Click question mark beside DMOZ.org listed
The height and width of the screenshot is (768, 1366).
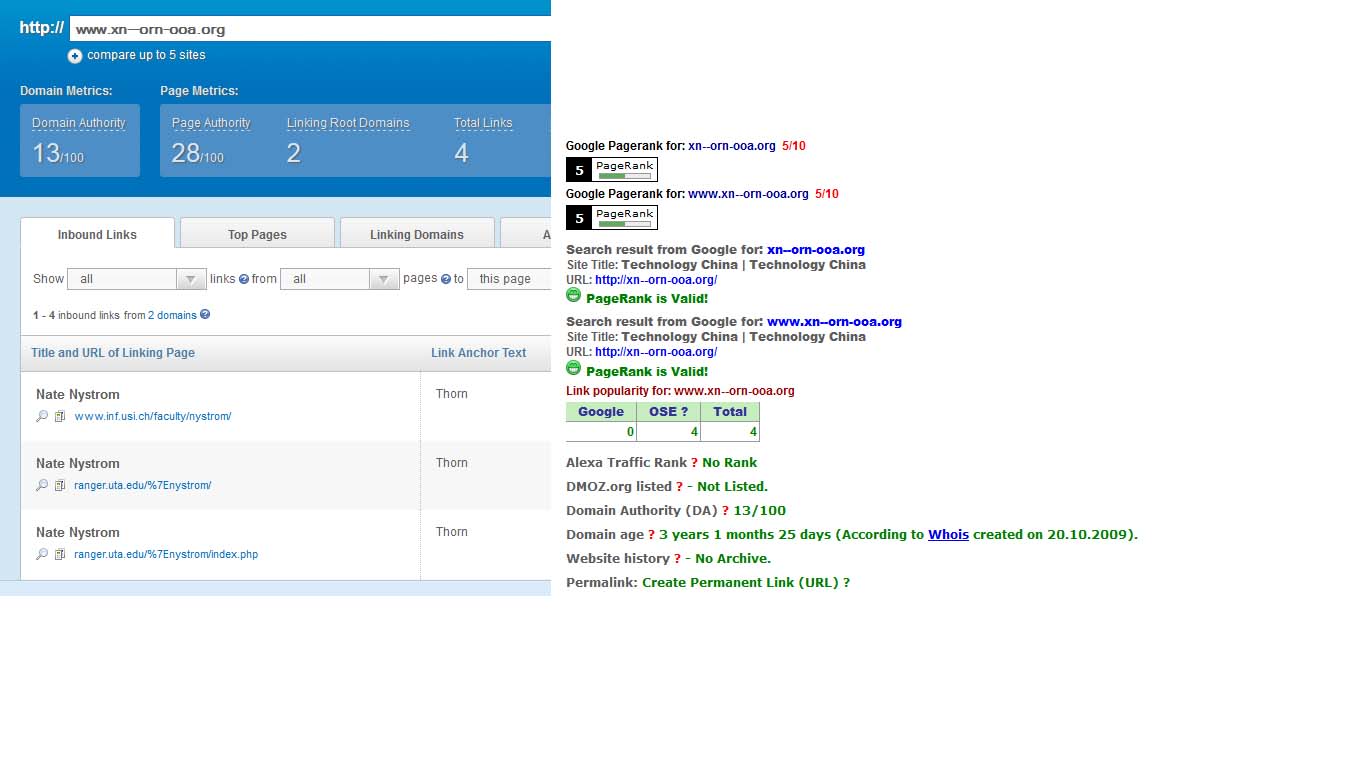(680, 487)
